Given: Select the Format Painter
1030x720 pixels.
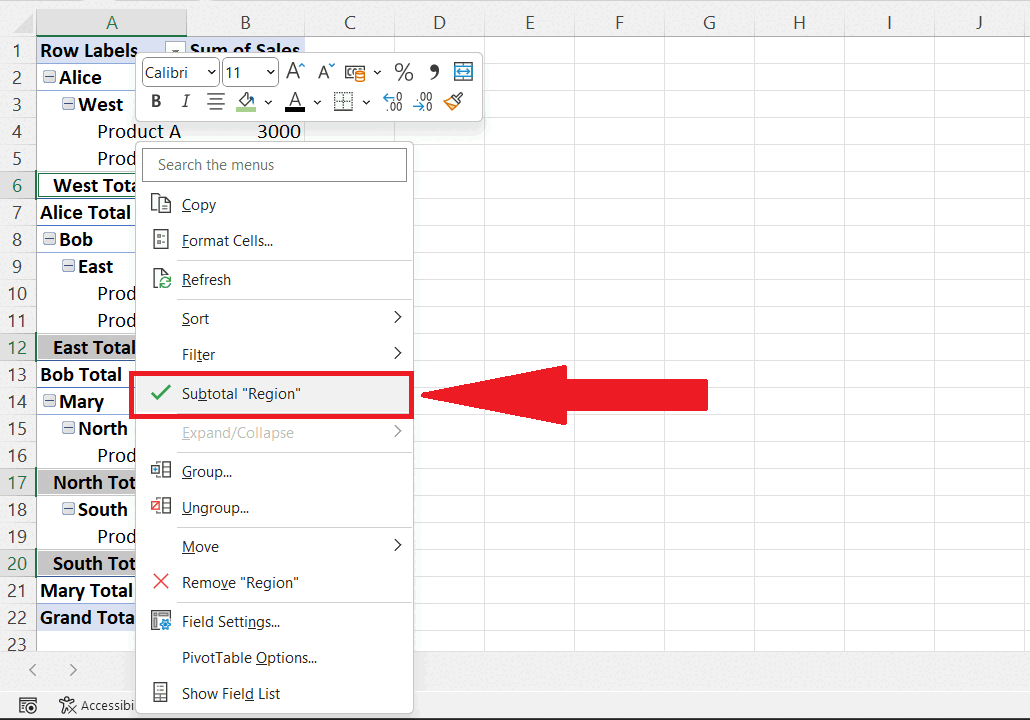Looking at the screenshot, I should pyautogui.click(x=453, y=101).
